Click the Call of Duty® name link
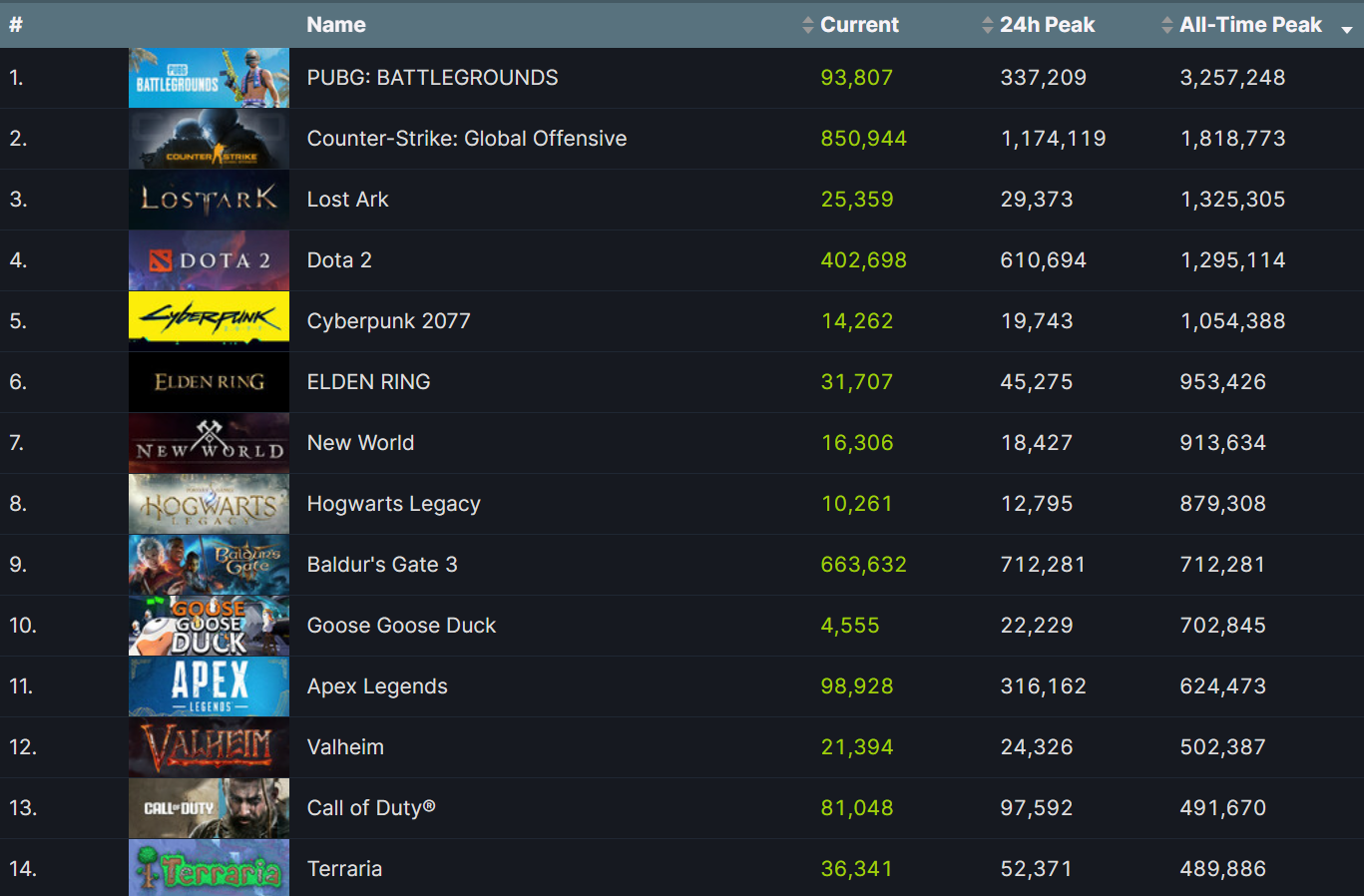This screenshot has height=896, width=1364. pyautogui.click(x=371, y=808)
